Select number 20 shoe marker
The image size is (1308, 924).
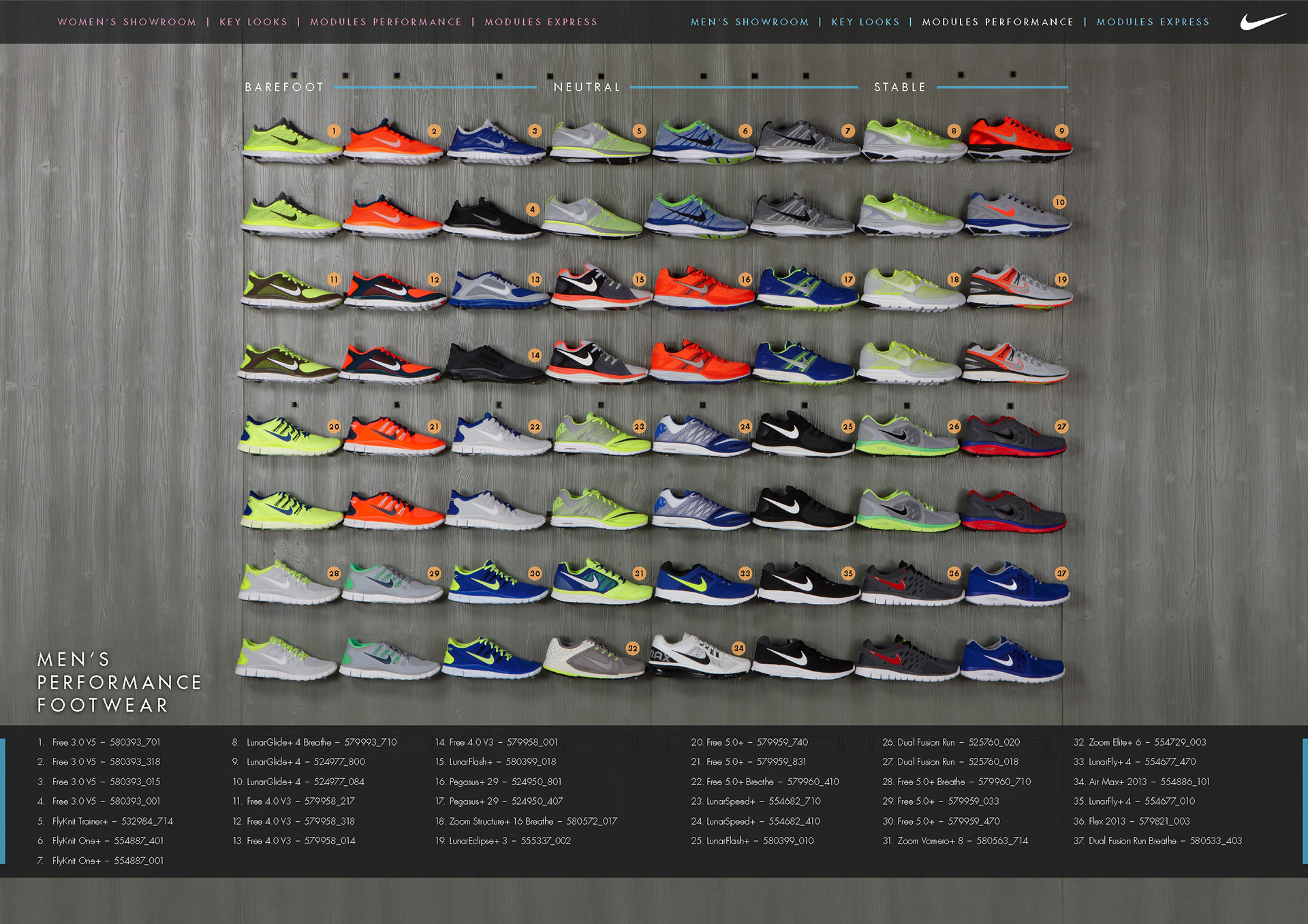[334, 426]
